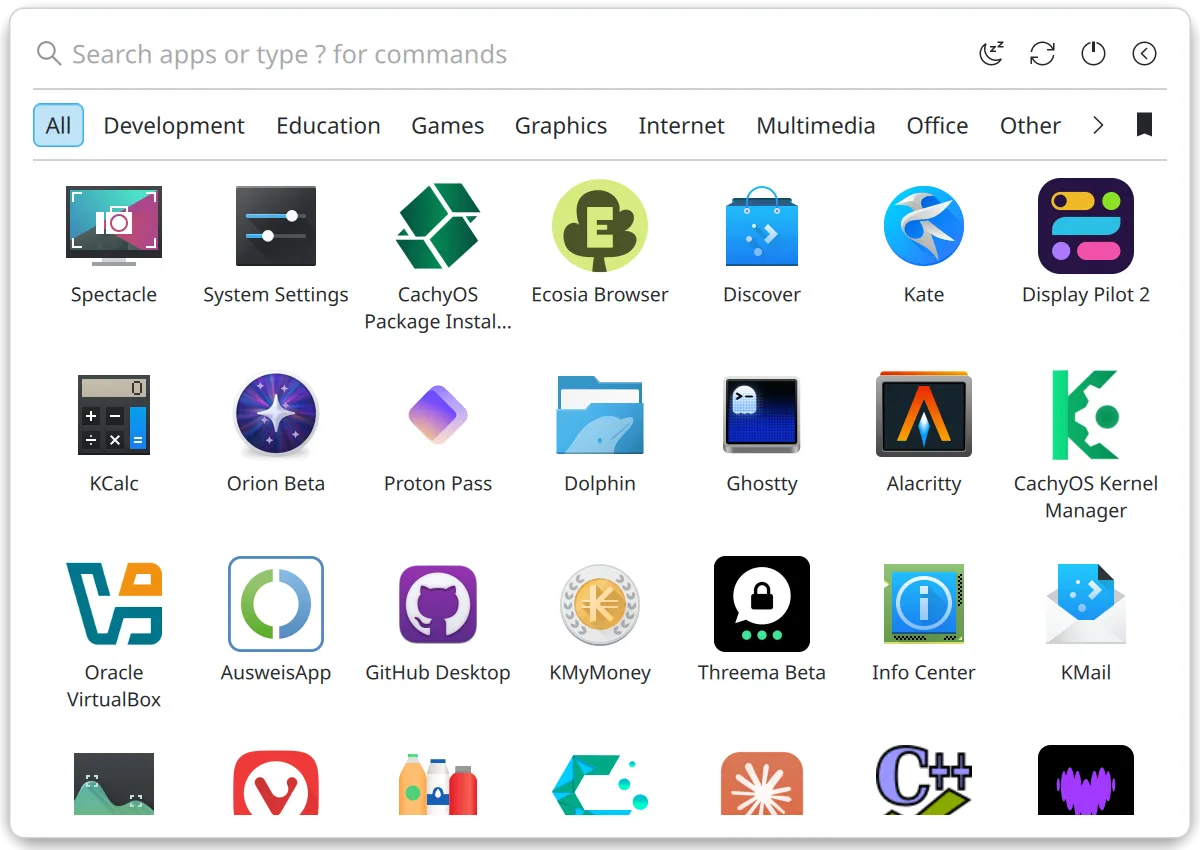Viewport: 1200px width, 850px height.
Task: Switch to the Development category
Action: (174, 125)
